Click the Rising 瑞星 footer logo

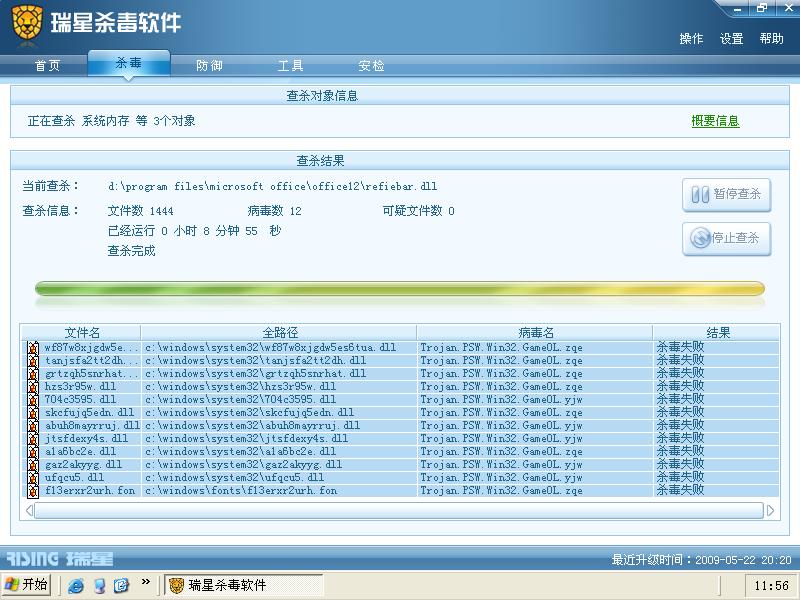59,559
